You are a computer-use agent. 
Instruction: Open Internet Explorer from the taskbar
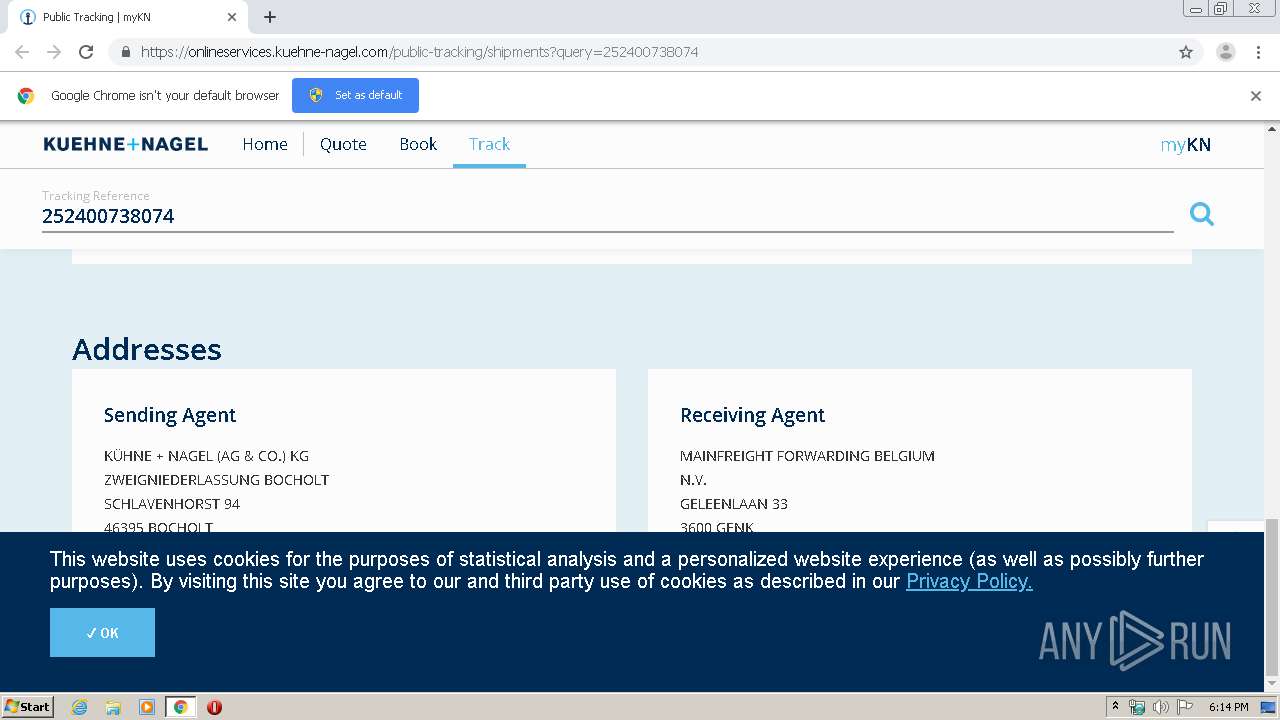coord(80,707)
